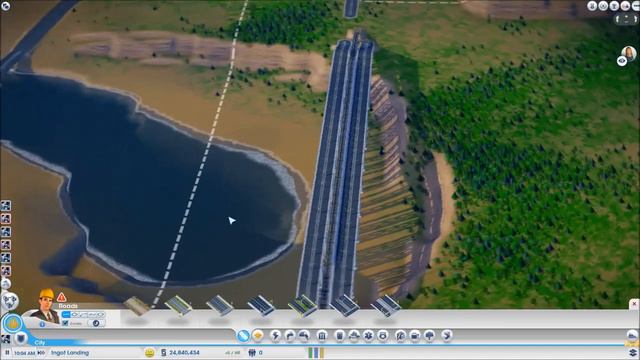Open the last menu icon right of Parks
640x360 pixels.
coord(447,336)
